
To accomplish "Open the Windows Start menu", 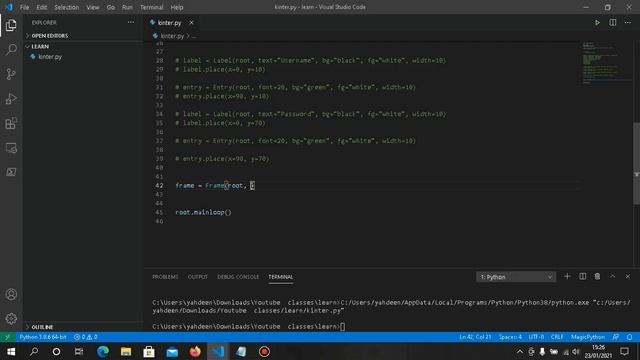I will [11, 351].
